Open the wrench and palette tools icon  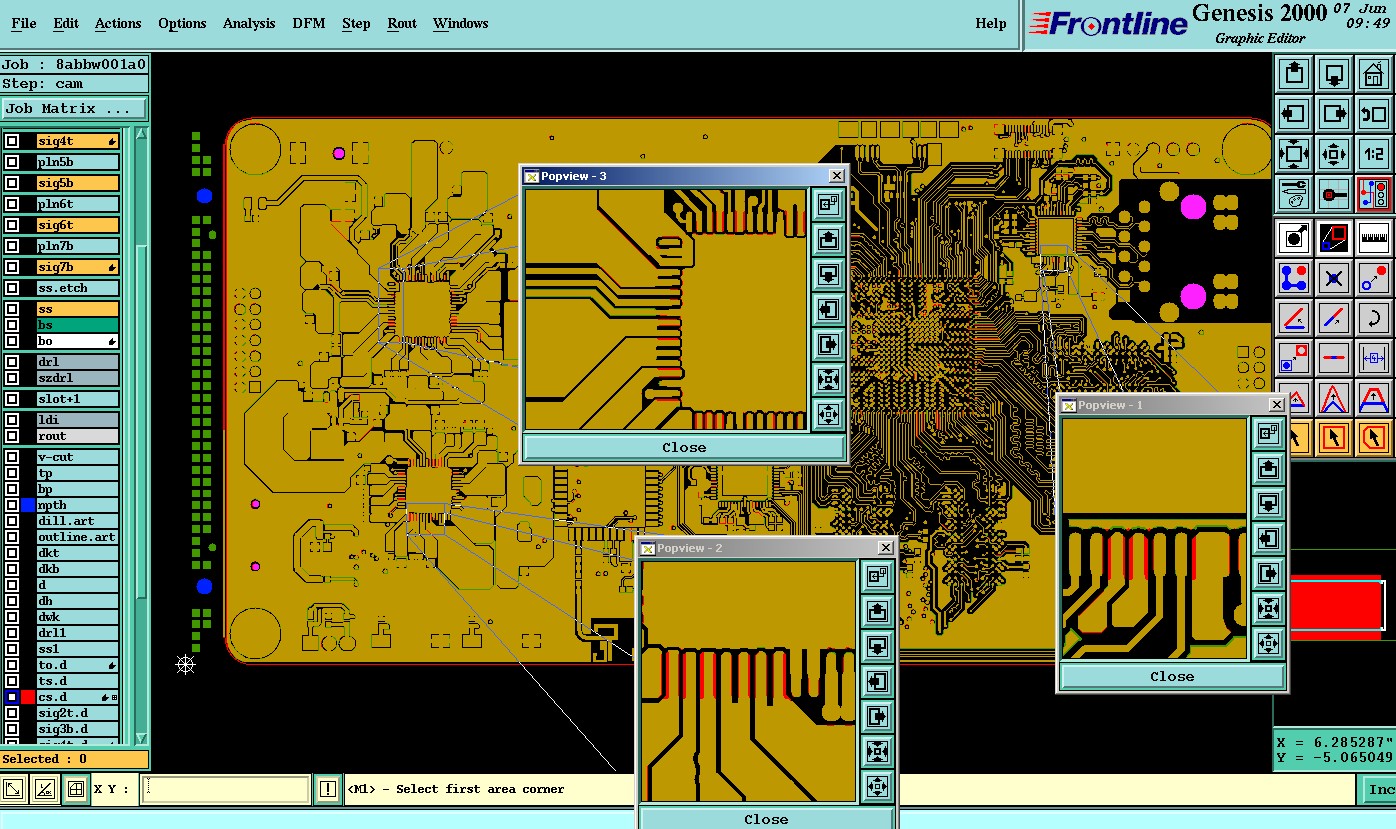click(x=1294, y=194)
